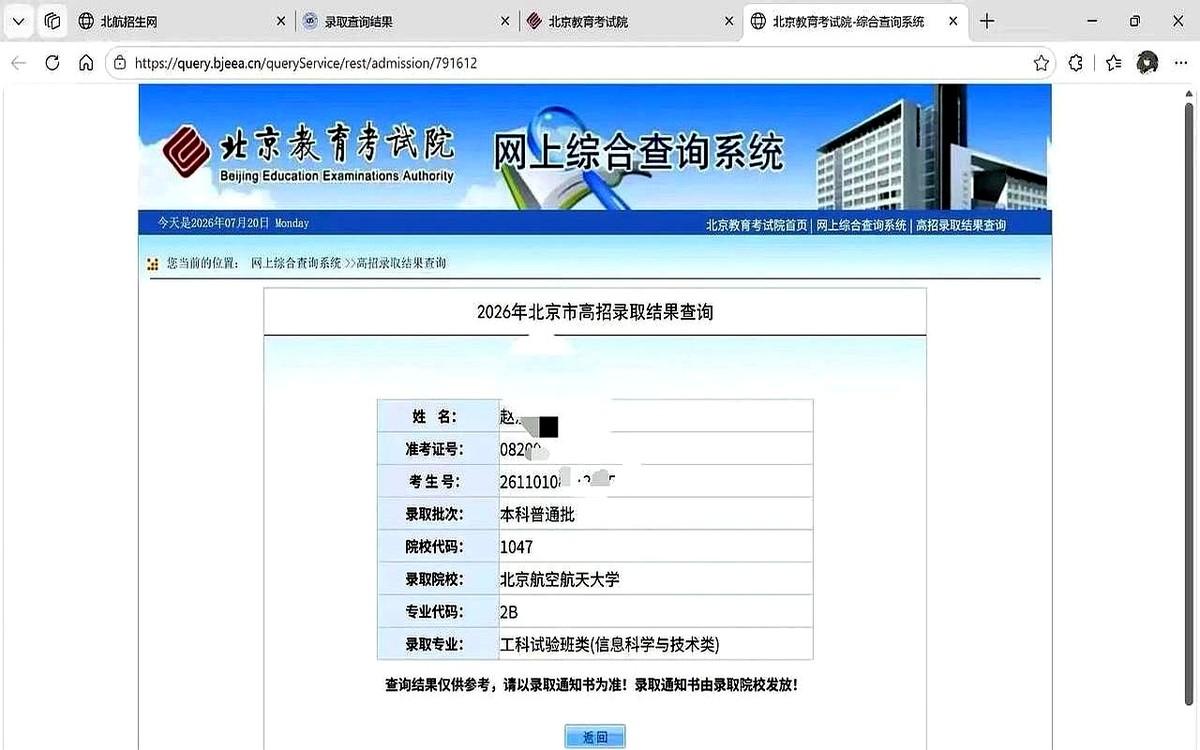Open the 高招录取结果查询 header link
Screen dimensions: 1200x750
click(x=961, y=225)
